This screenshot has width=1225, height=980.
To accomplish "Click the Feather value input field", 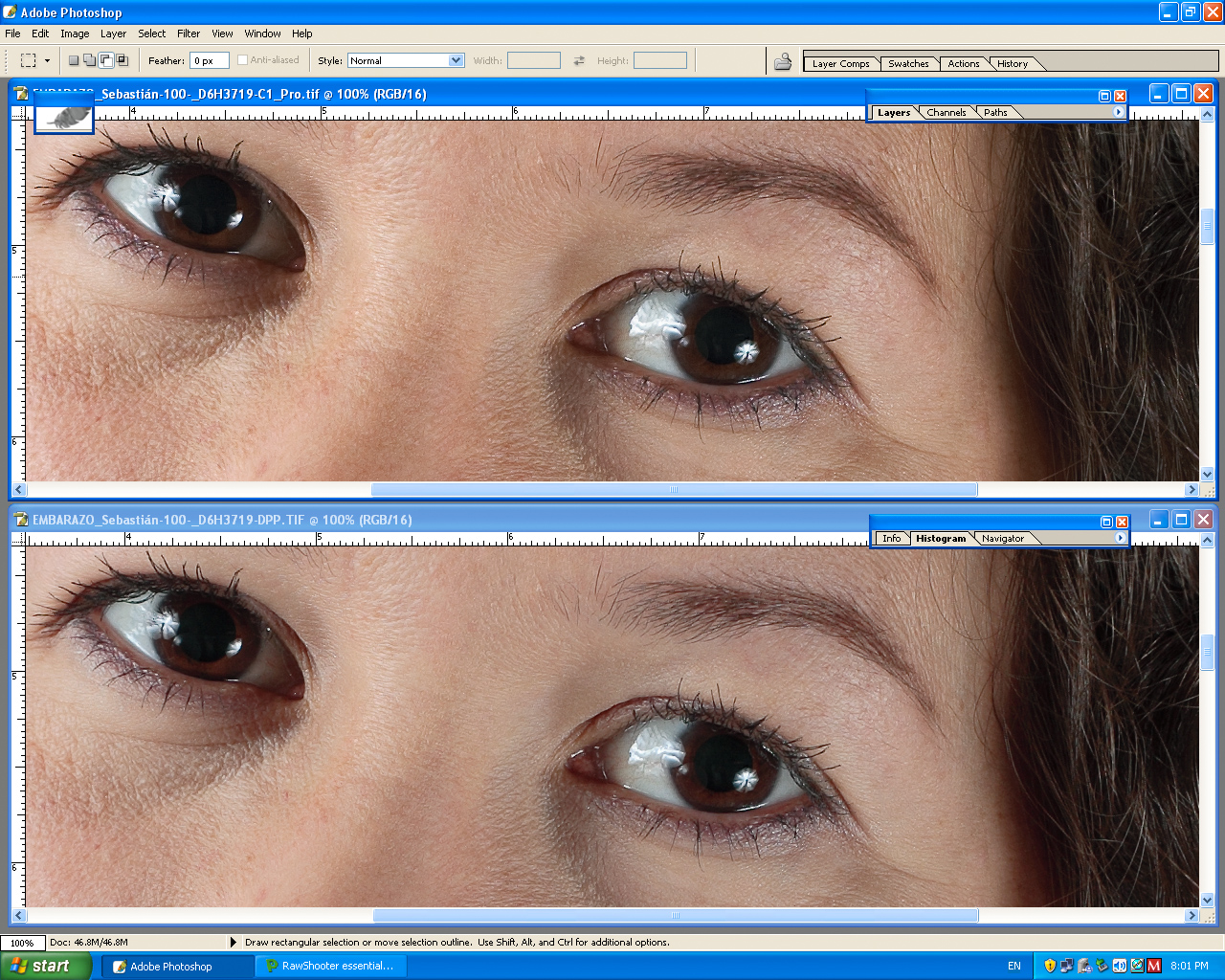I will (x=210, y=60).
